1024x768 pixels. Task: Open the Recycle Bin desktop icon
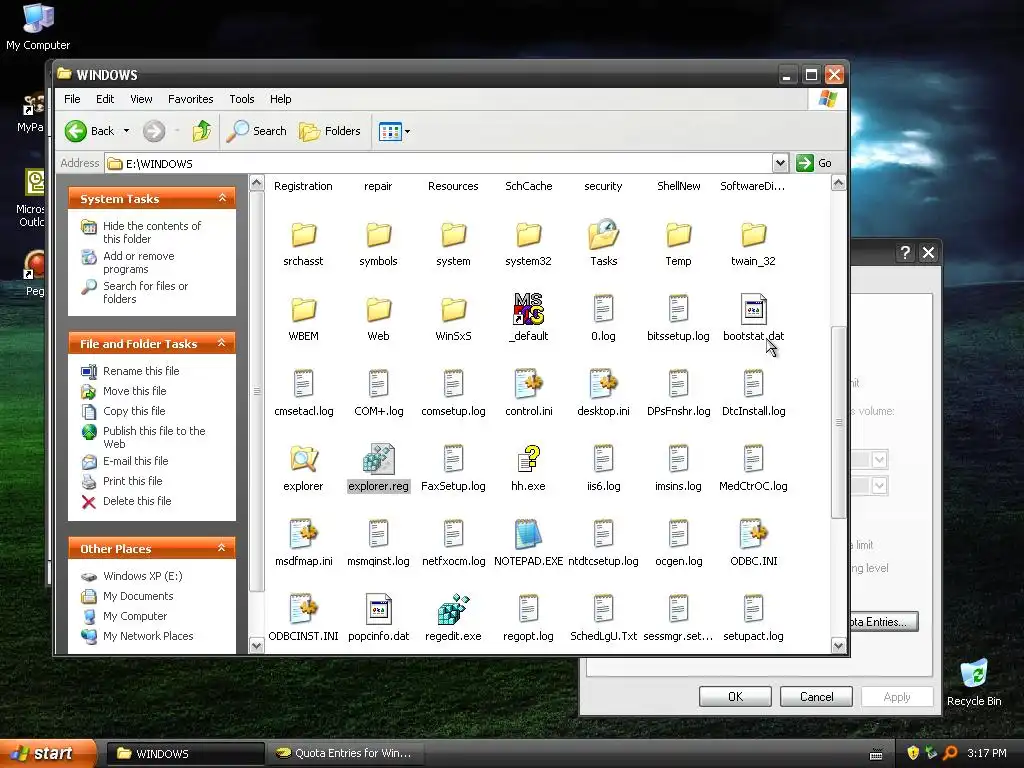click(x=974, y=682)
